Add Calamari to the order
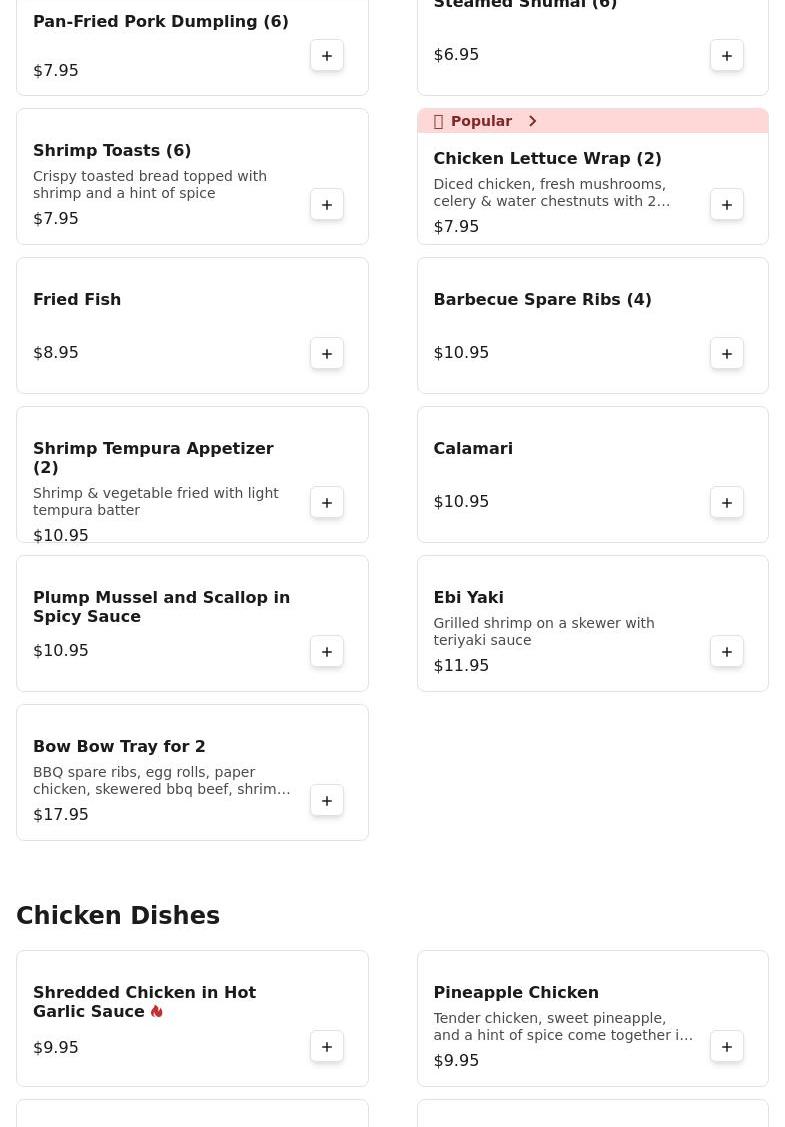The width and height of the screenshot is (785, 1127). click(727, 503)
